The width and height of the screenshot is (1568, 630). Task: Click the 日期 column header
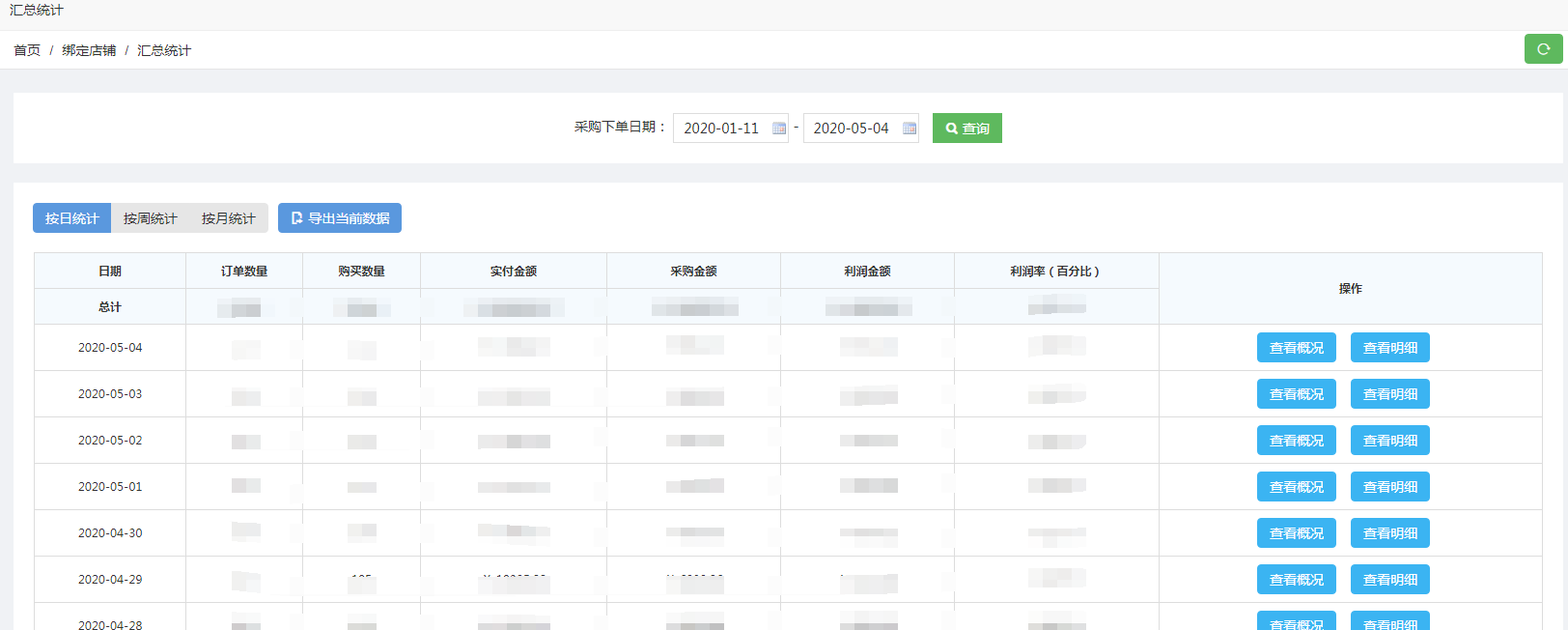110,272
